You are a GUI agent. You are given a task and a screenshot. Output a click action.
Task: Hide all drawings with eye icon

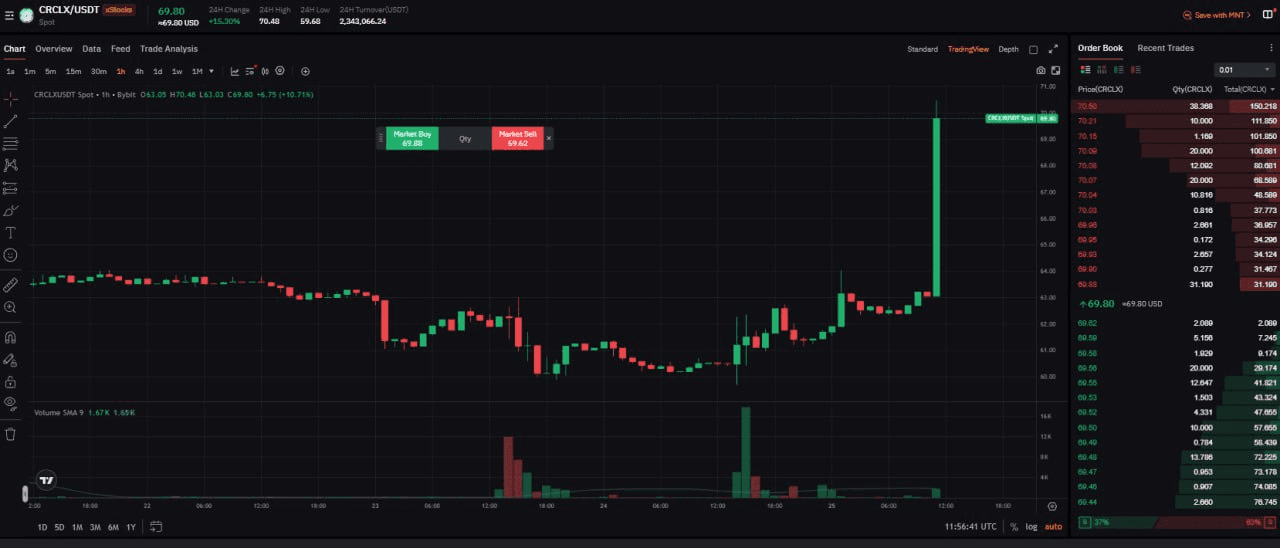pyautogui.click(x=11, y=403)
